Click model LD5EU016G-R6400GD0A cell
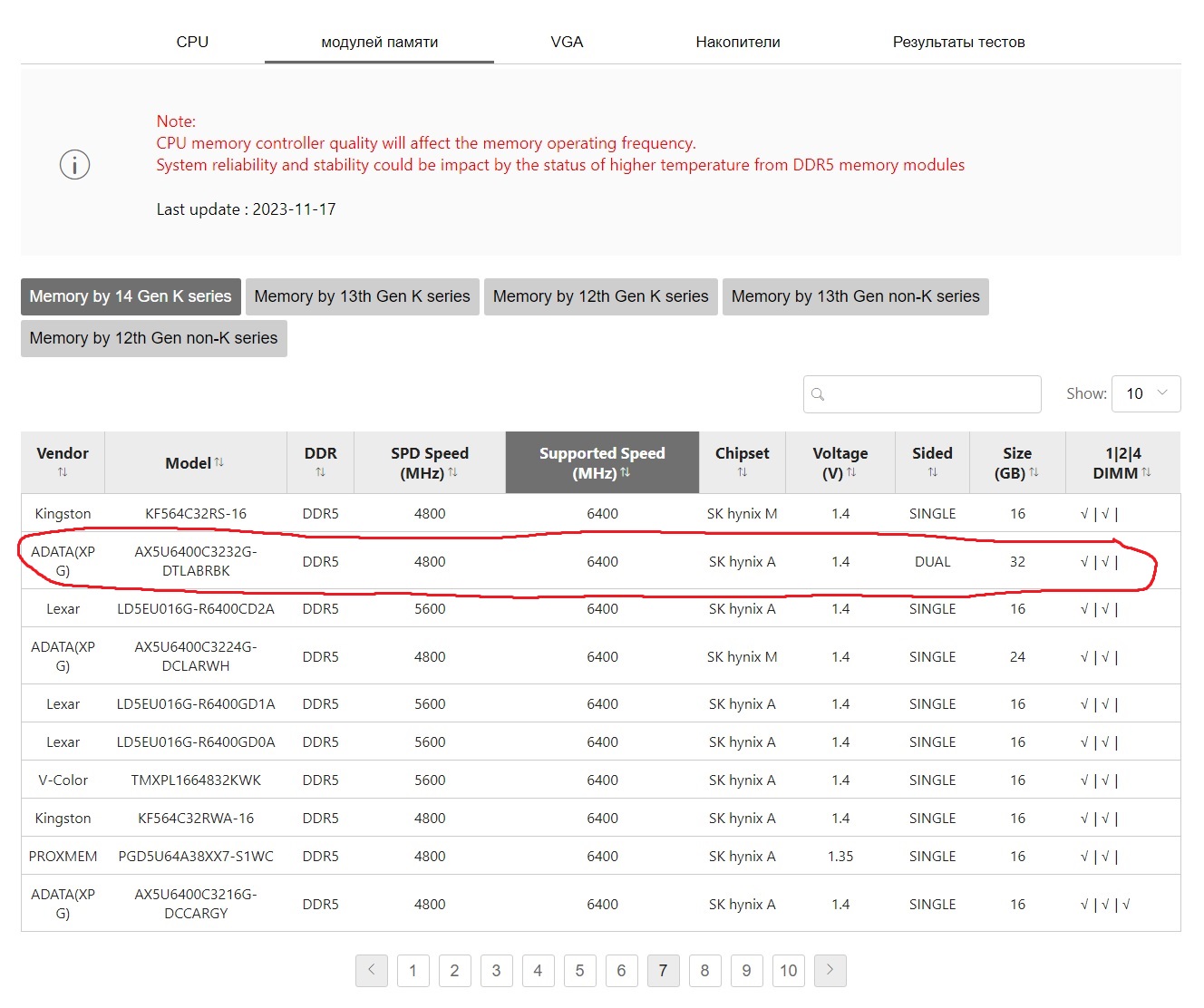This screenshot has width=1204, height=1008. [x=196, y=741]
